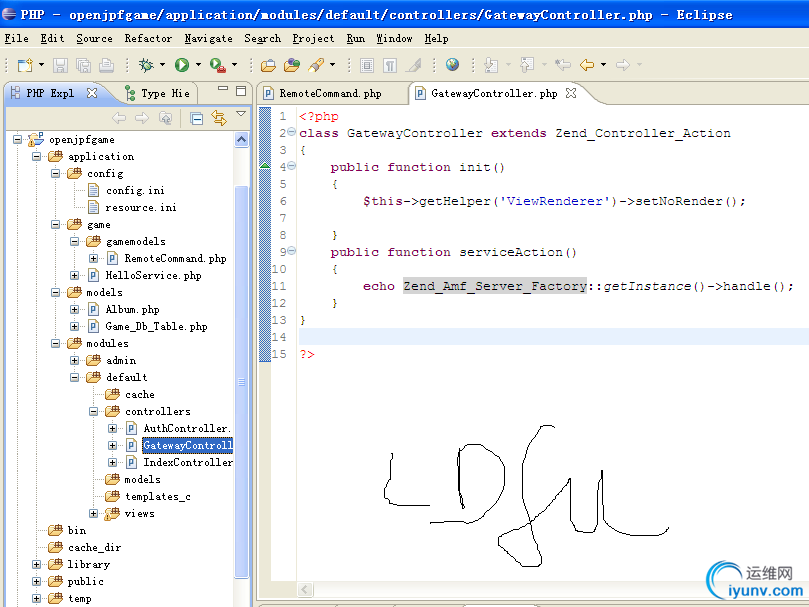Click the override marker at line 4

[265, 166]
